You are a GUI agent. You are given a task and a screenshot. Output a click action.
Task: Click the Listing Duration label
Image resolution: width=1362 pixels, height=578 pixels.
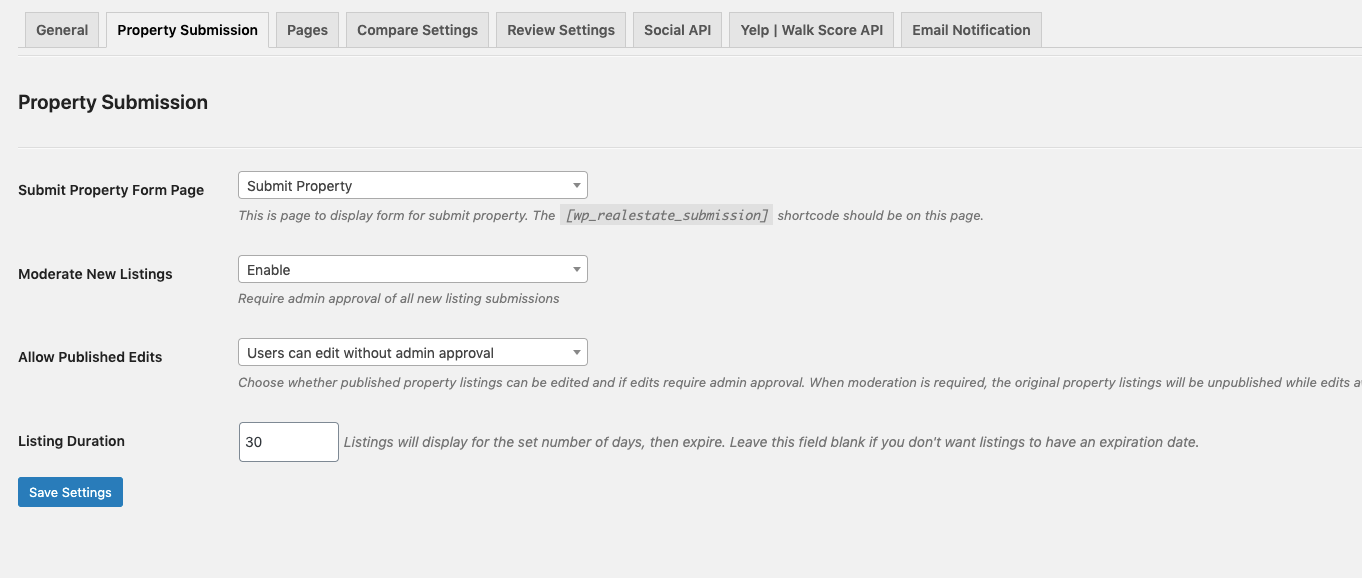[x=71, y=441]
